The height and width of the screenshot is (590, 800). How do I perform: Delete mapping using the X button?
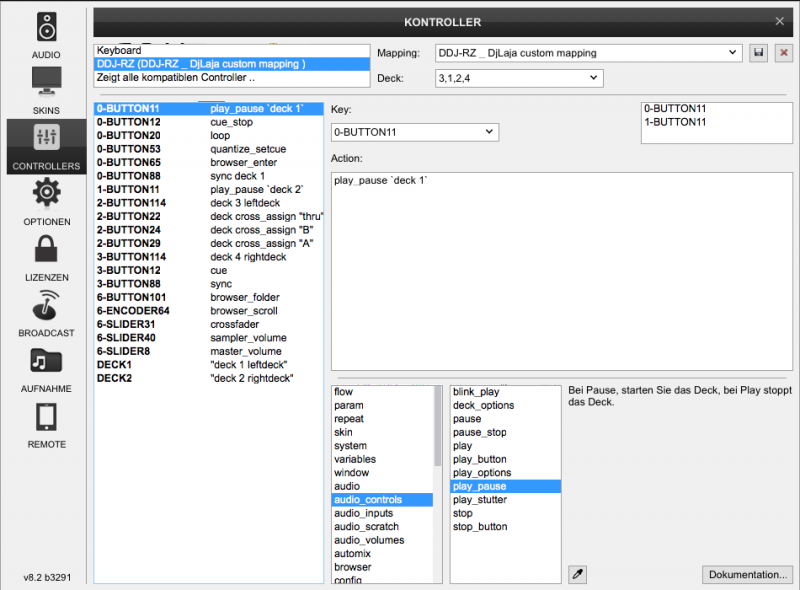[x=782, y=53]
